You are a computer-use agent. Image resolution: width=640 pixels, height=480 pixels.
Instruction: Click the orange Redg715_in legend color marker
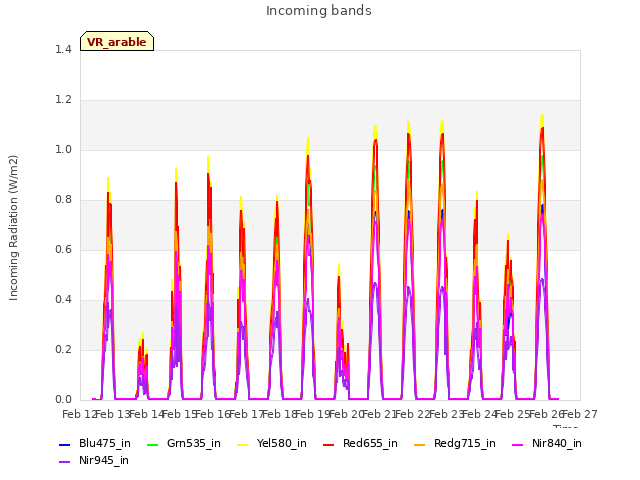click(x=420, y=444)
